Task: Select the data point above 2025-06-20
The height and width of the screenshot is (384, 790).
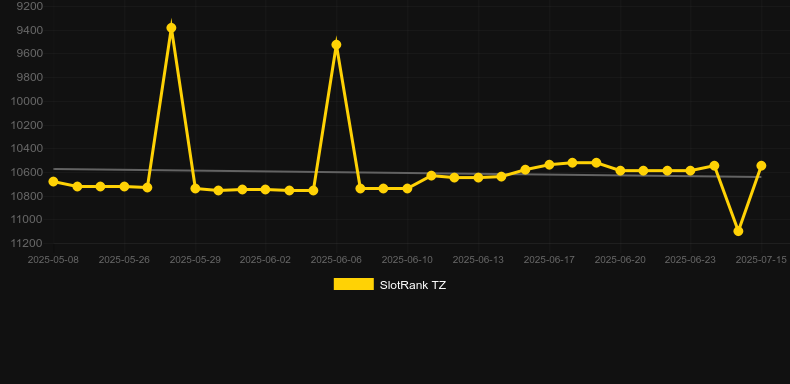Action: click(x=620, y=171)
